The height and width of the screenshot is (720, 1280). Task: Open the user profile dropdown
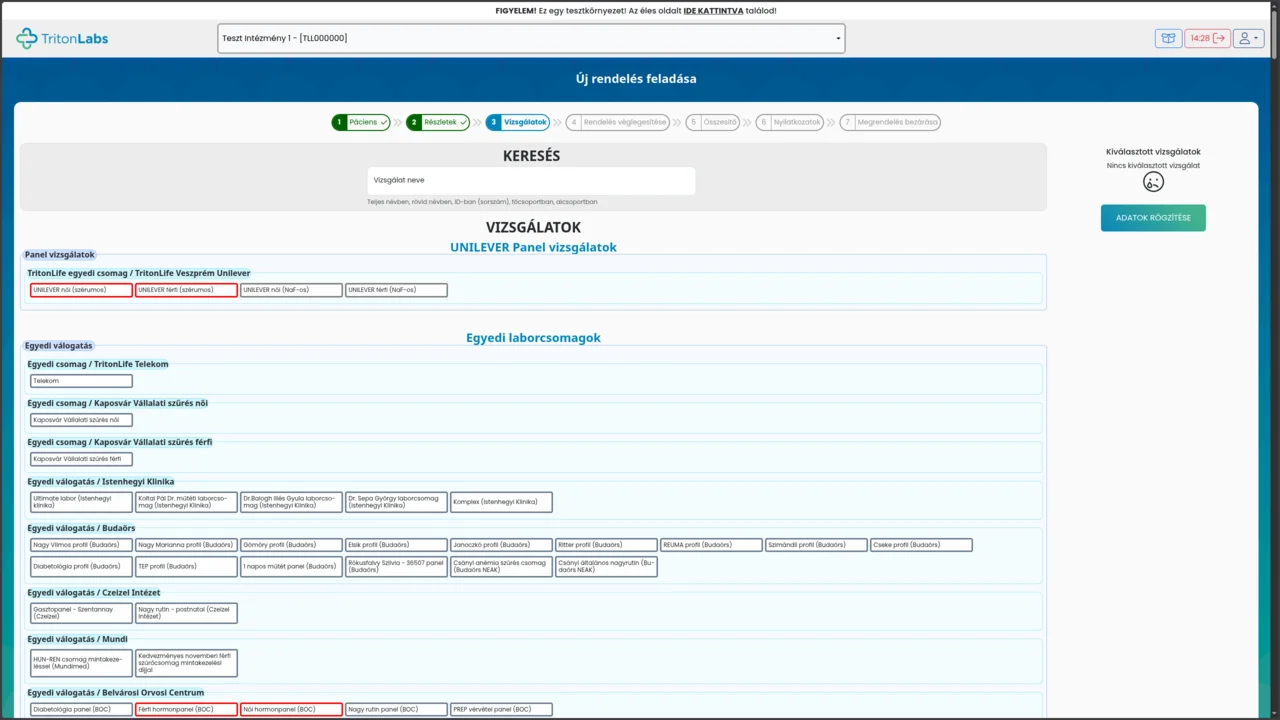1248,38
